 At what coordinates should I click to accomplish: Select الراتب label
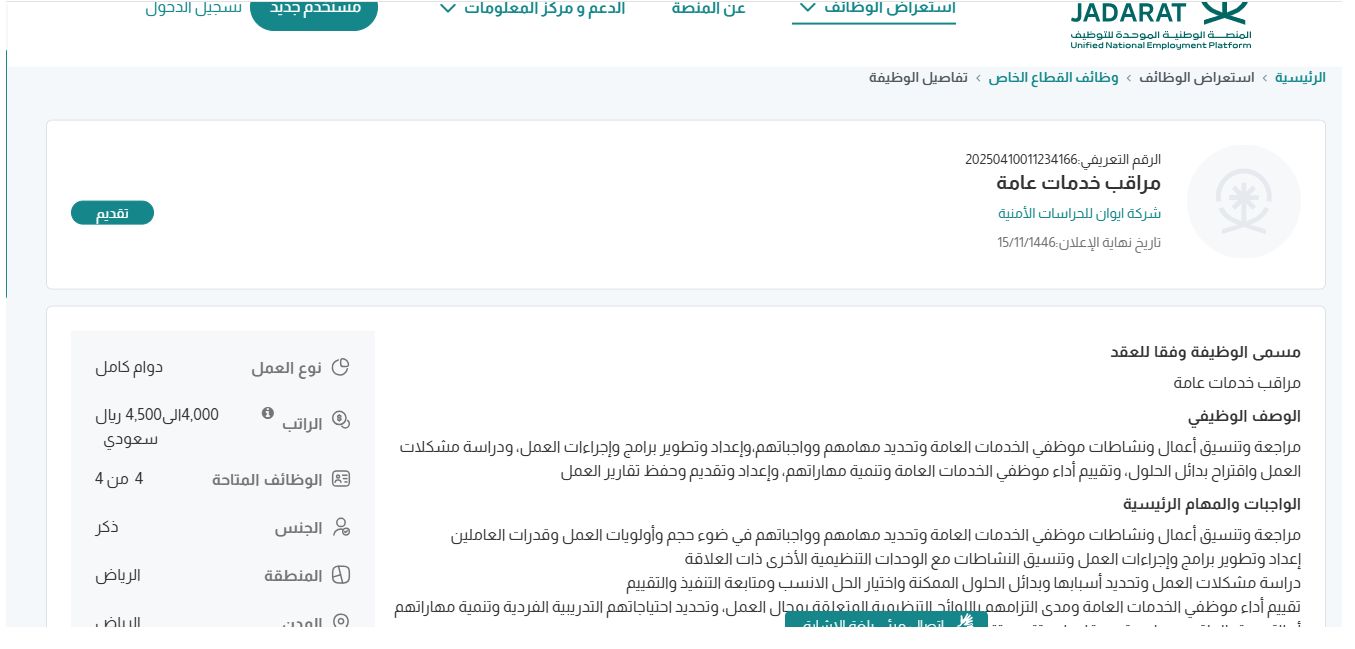pyautogui.click(x=302, y=423)
